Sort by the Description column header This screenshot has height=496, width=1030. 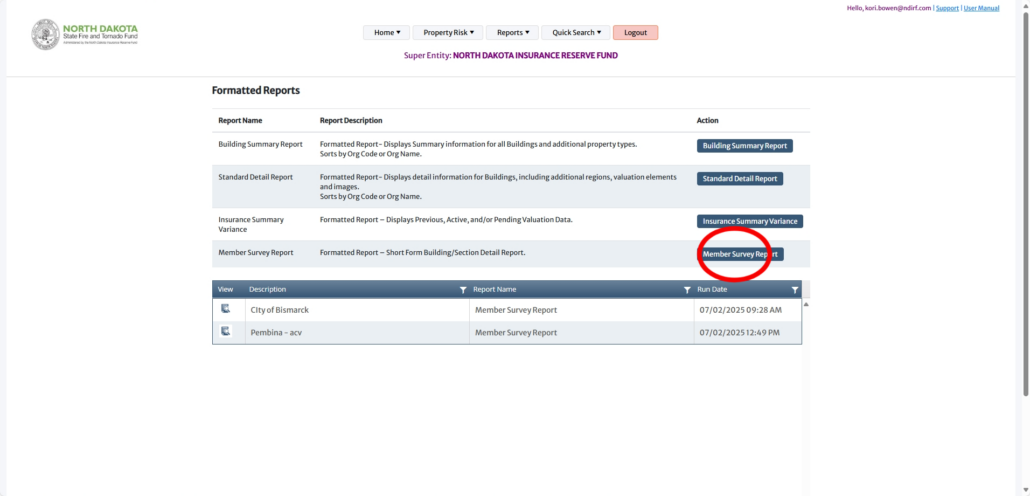(268, 290)
